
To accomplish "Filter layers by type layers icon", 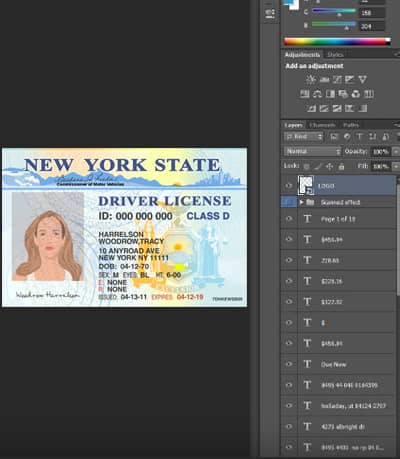I will point(360,137).
